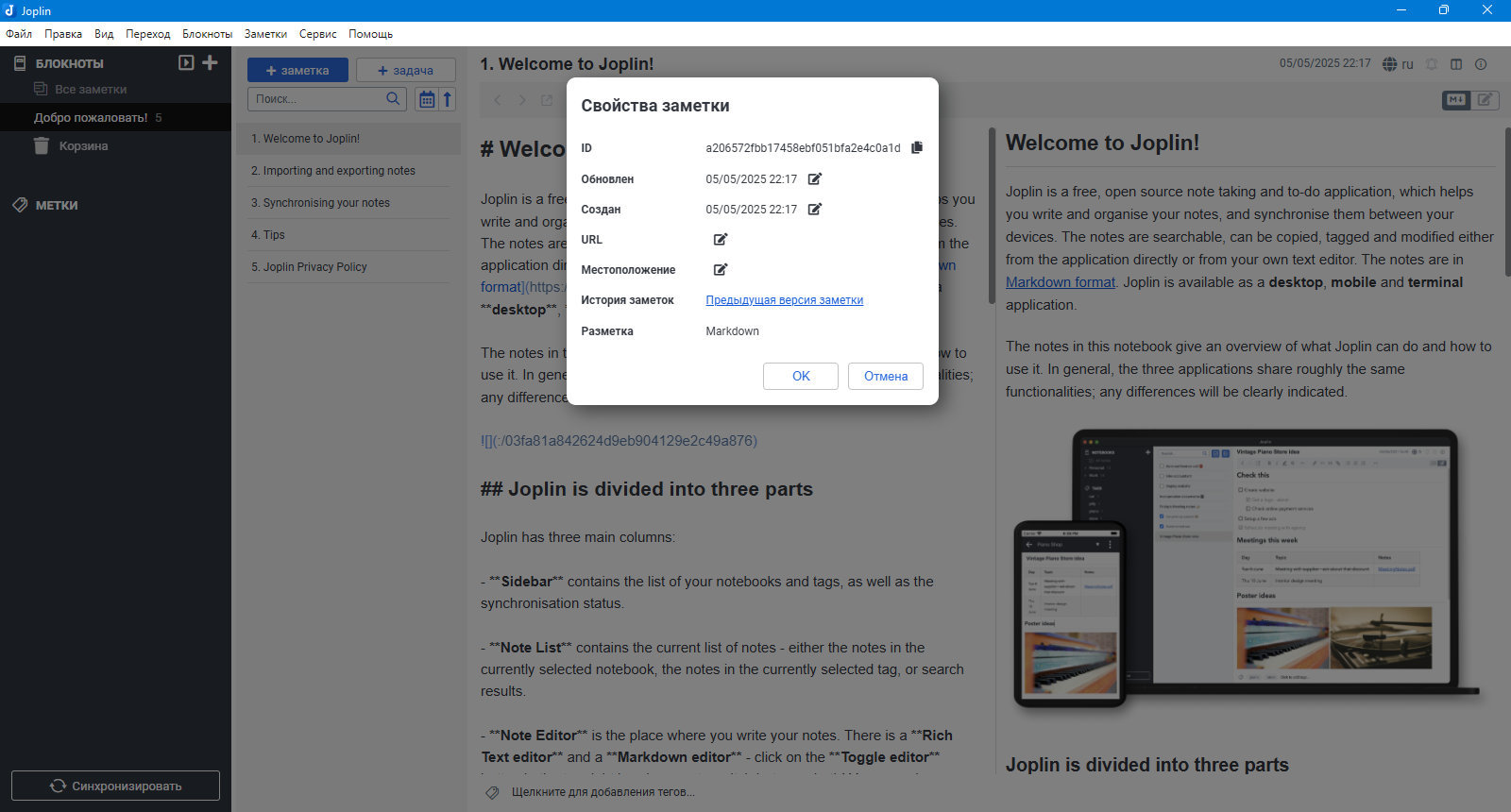This screenshot has height=812, width=1511.
Task: Open the Блокноты menu
Action: (207, 34)
